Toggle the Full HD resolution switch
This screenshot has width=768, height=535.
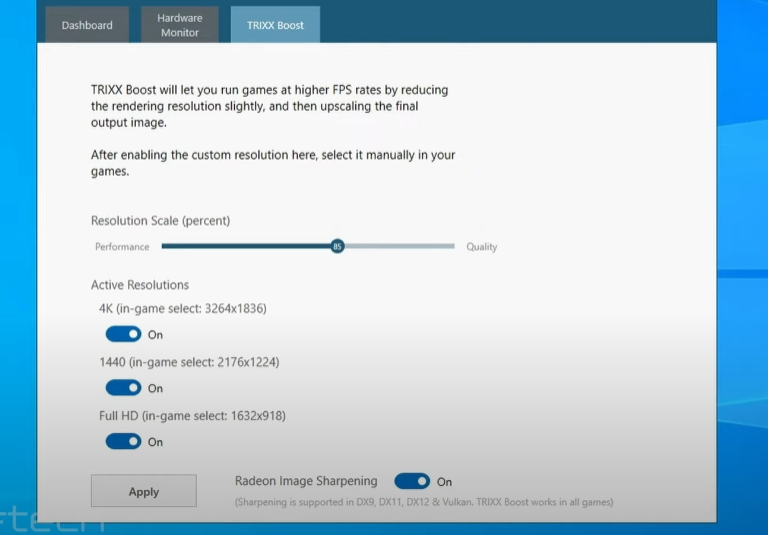coord(123,441)
